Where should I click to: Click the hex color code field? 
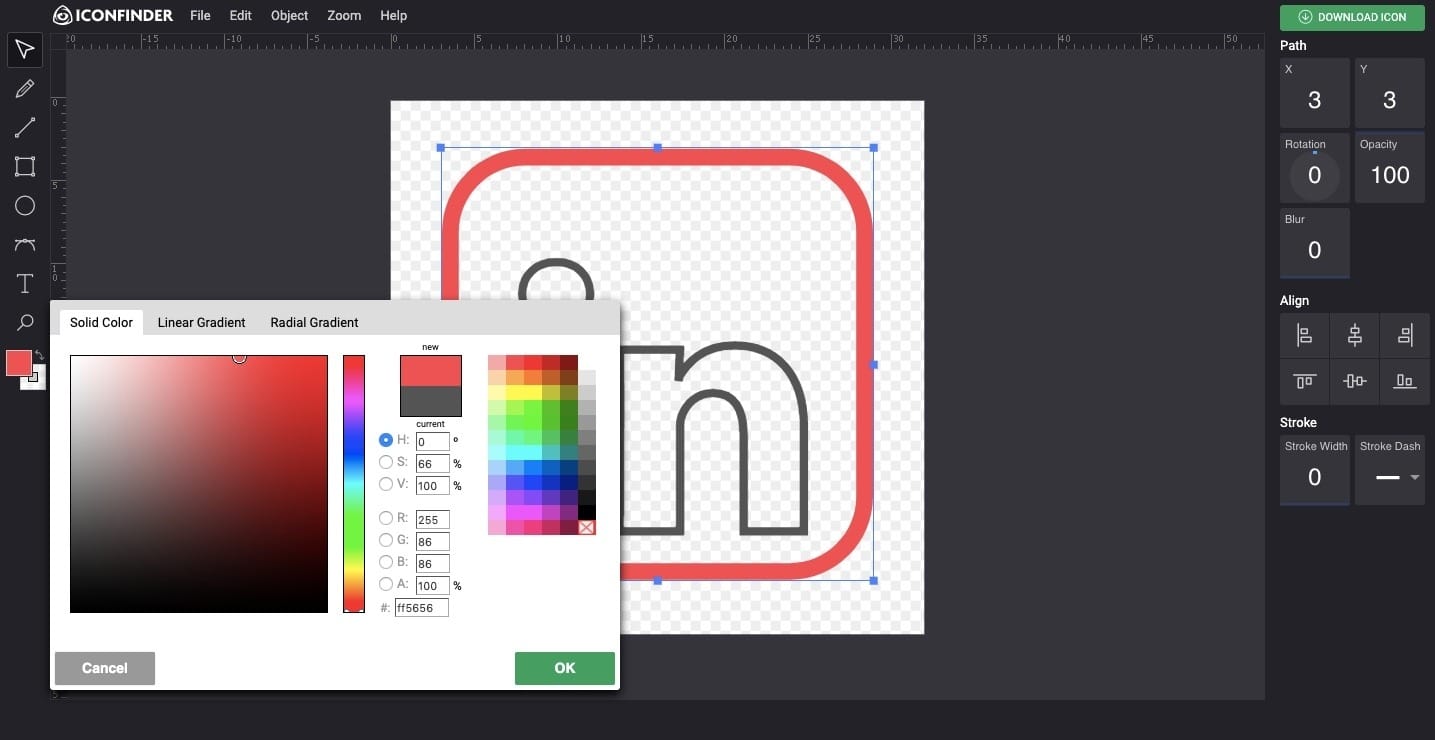[421, 607]
